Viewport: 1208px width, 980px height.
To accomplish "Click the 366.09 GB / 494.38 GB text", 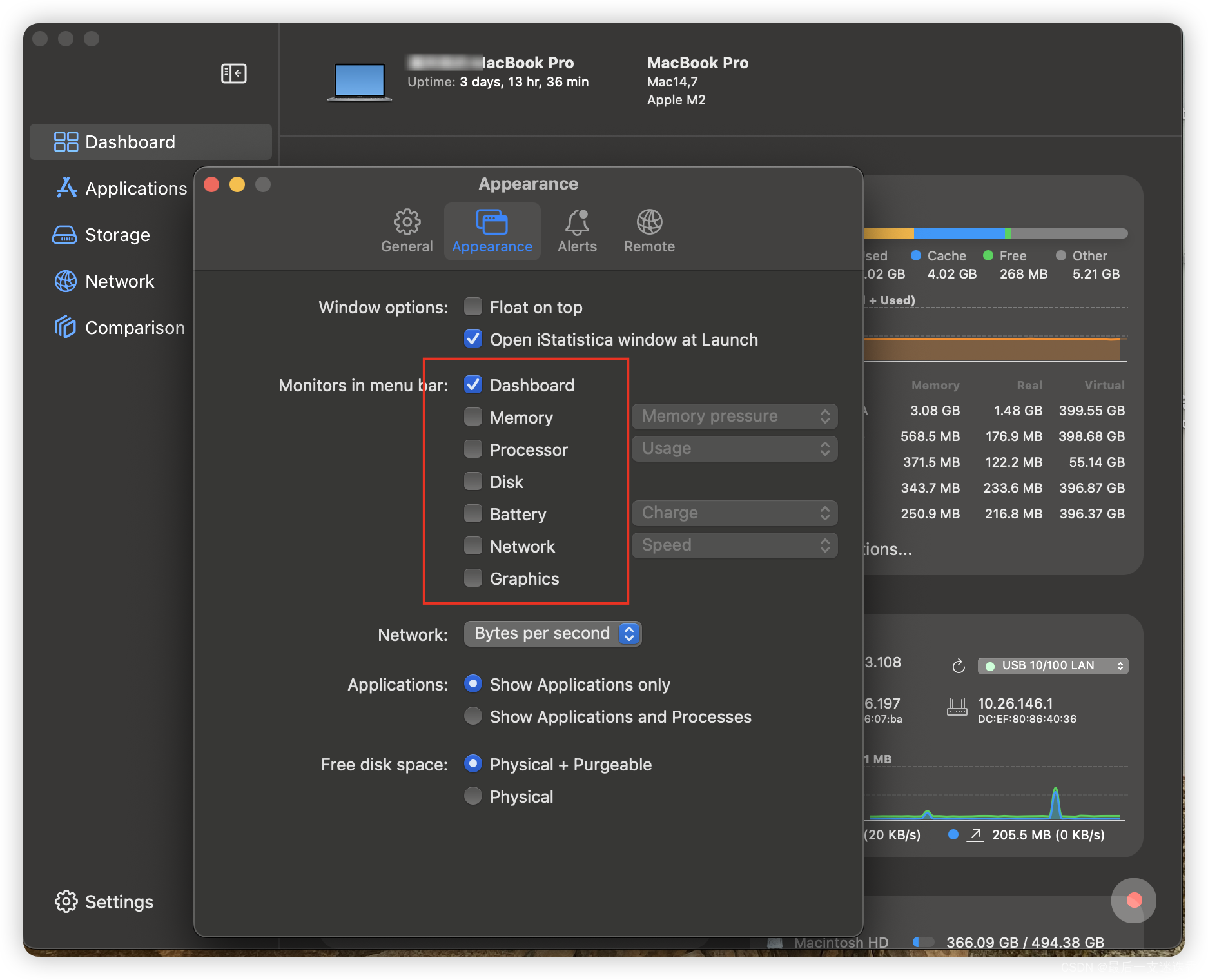I will click(1025, 942).
